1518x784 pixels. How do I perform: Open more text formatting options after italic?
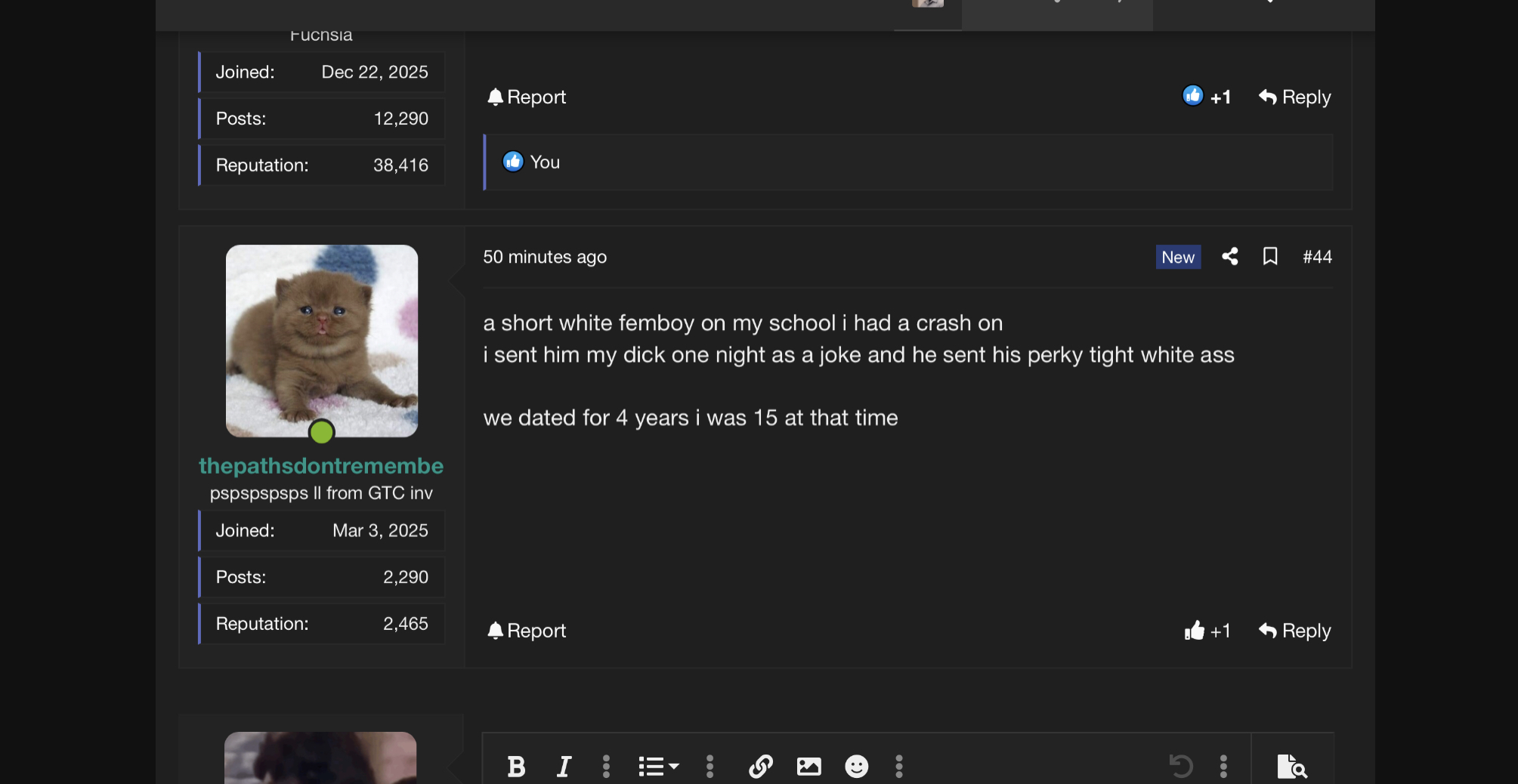coord(606,767)
